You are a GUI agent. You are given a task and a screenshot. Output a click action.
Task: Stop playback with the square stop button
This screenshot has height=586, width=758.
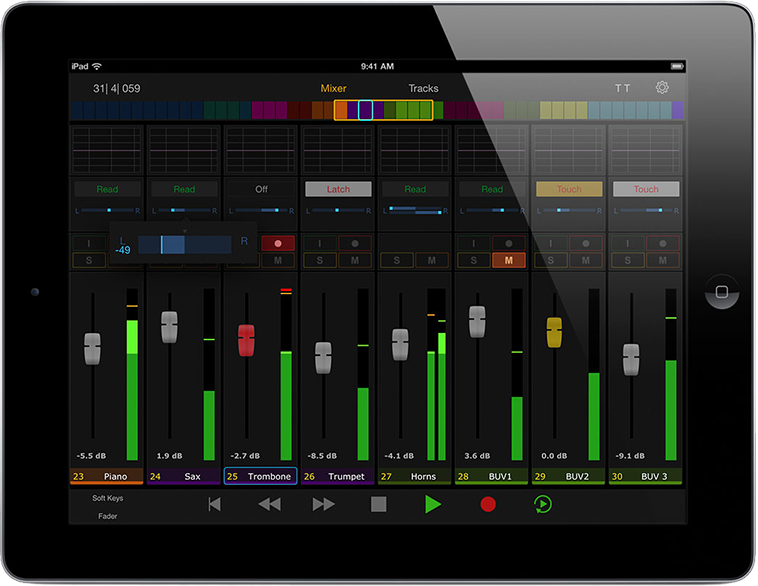[x=379, y=504]
